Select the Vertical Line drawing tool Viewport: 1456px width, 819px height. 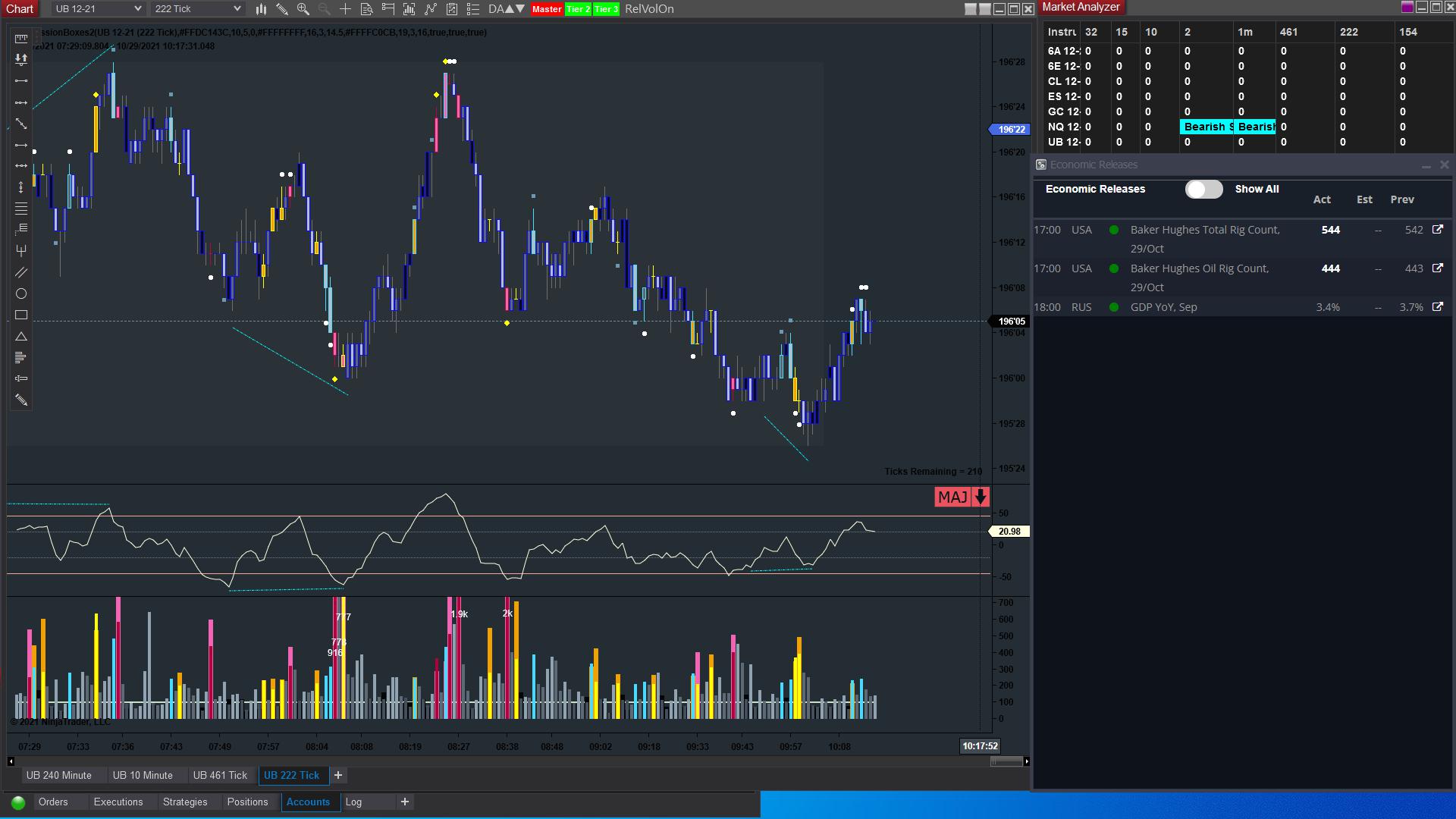point(21,187)
